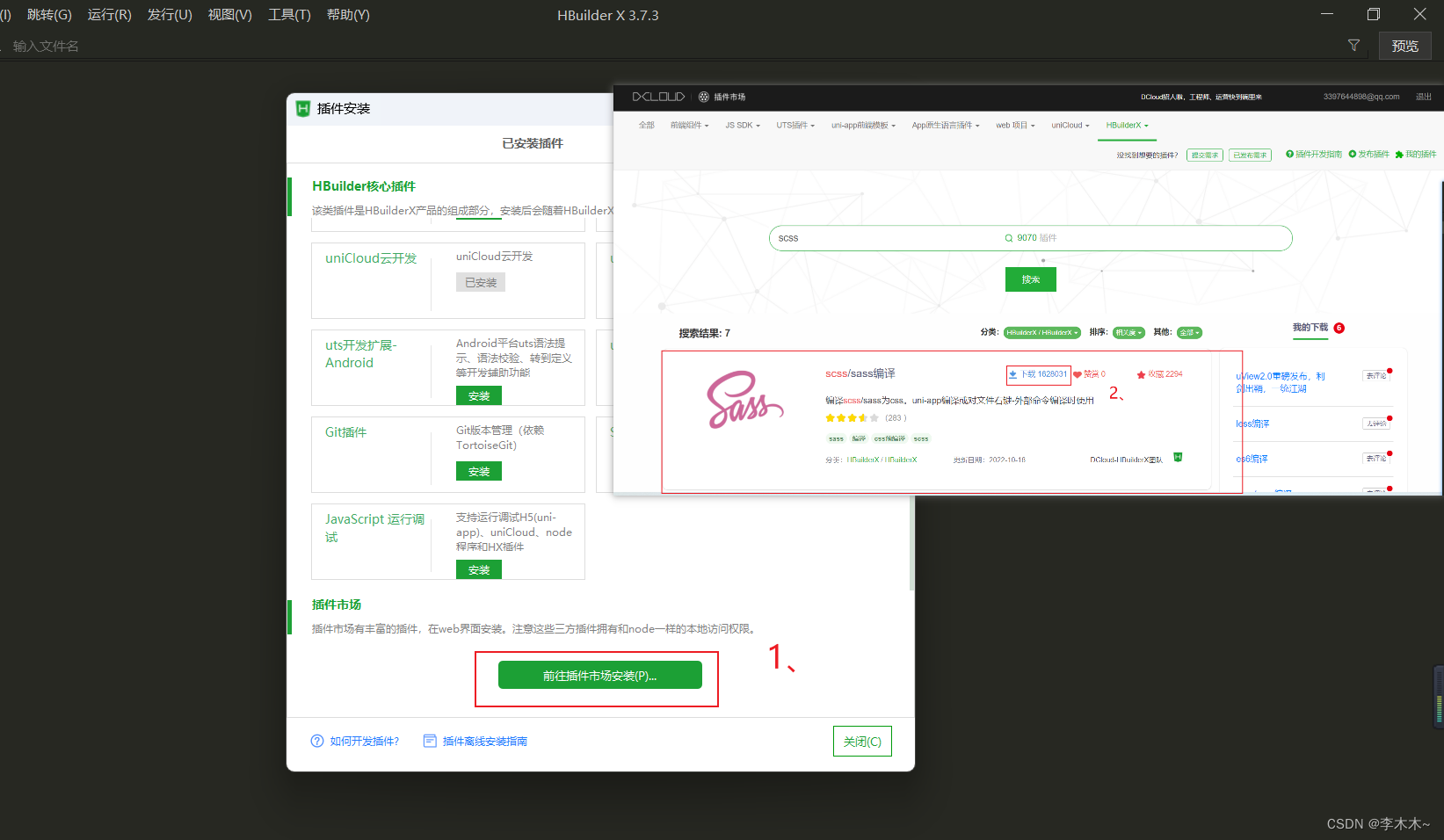This screenshot has width=1444, height=840.
Task: Open the scss/sass编译 plugin title link
Action: tap(860, 373)
